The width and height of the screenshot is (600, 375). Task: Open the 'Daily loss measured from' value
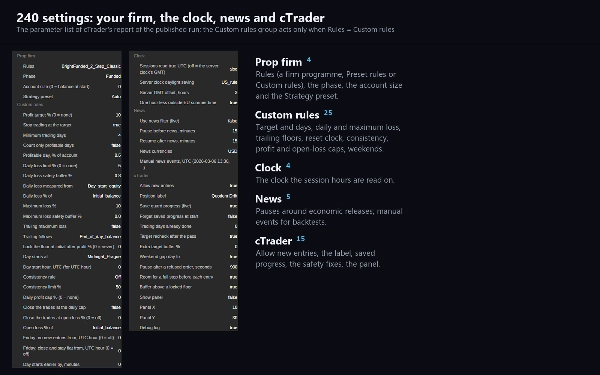pyautogui.click(x=104, y=186)
